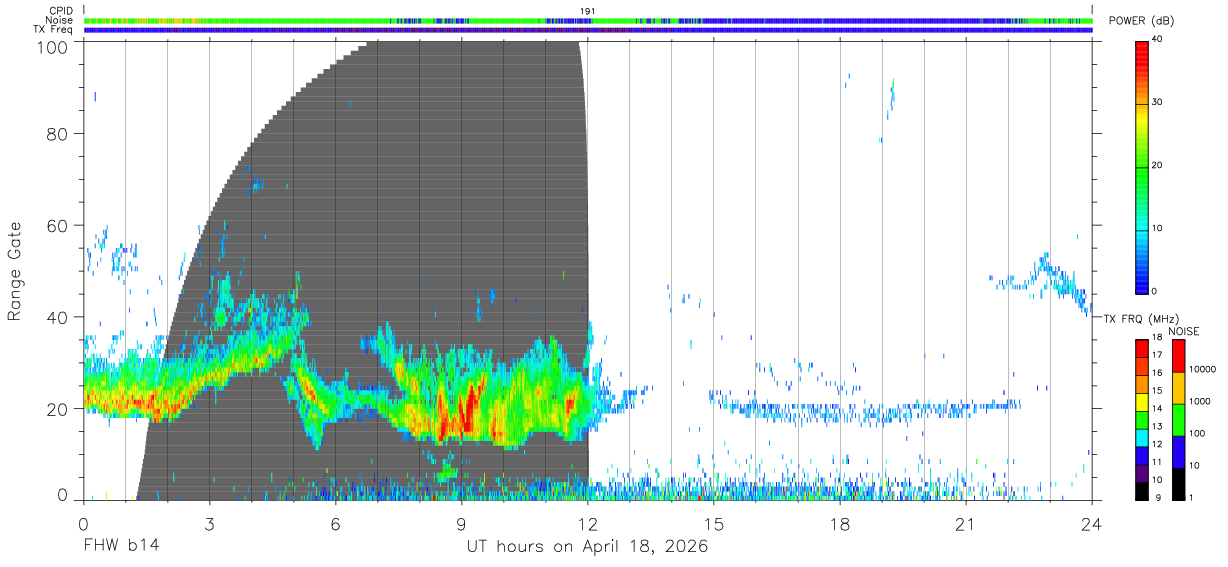
Task: Click the UT hour tick label 21
Action: [x=966, y=523]
